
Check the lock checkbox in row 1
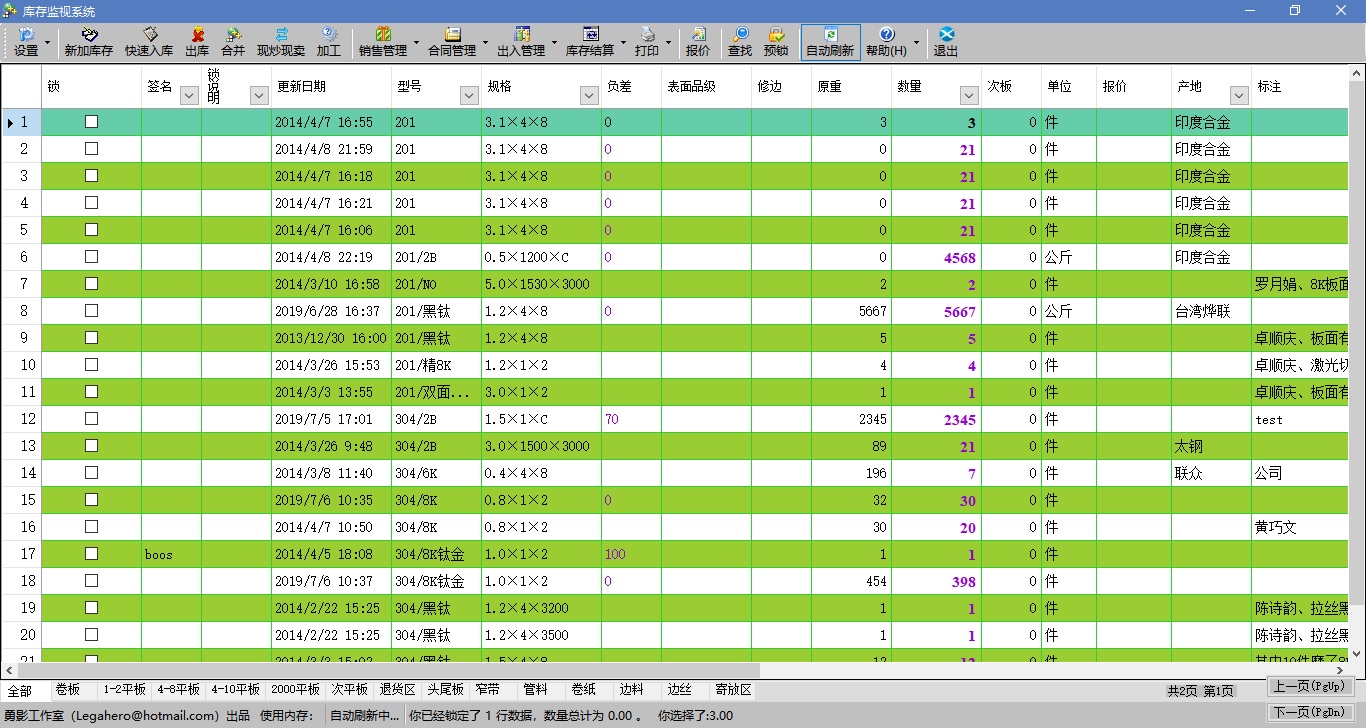pyautogui.click(x=92, y=122)
